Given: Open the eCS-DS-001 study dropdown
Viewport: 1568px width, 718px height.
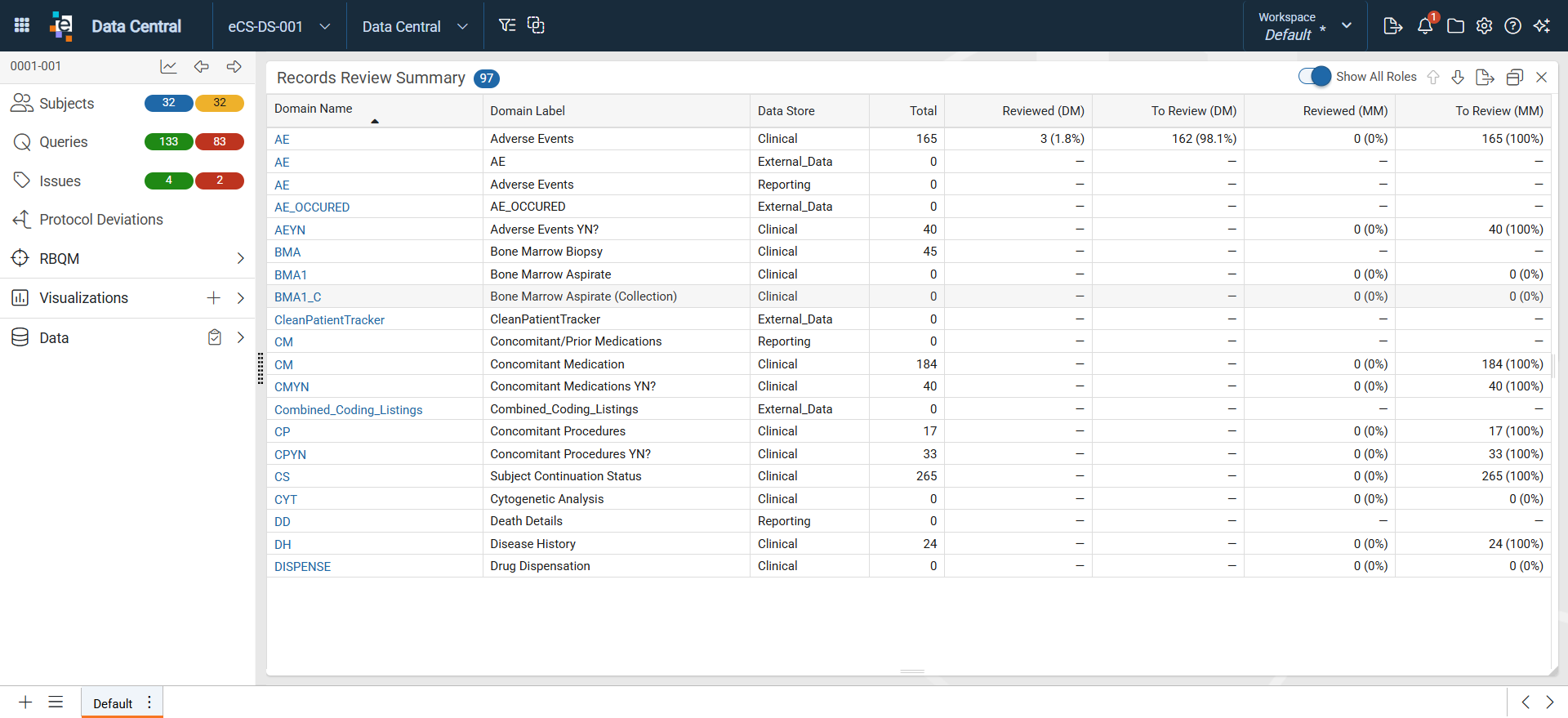Looking at the screenshot, I should coord(279,26).
